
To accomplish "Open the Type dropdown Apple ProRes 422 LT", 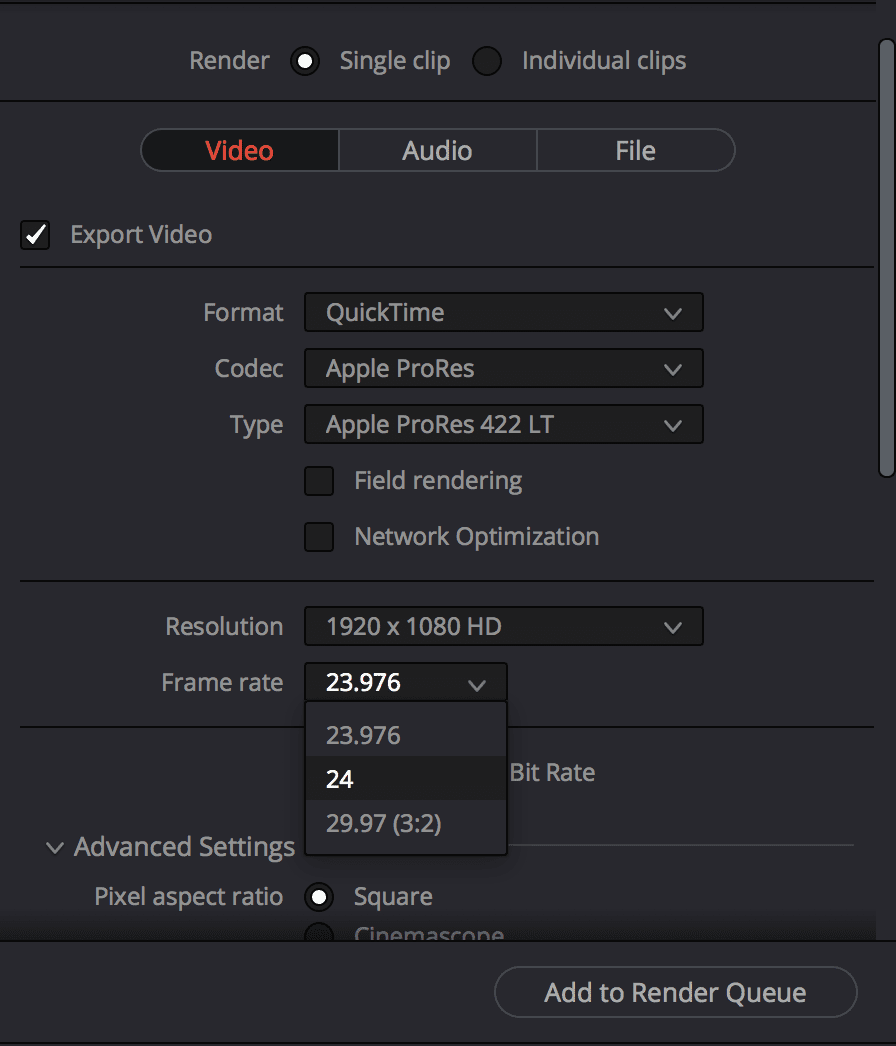I will (503, 425).
